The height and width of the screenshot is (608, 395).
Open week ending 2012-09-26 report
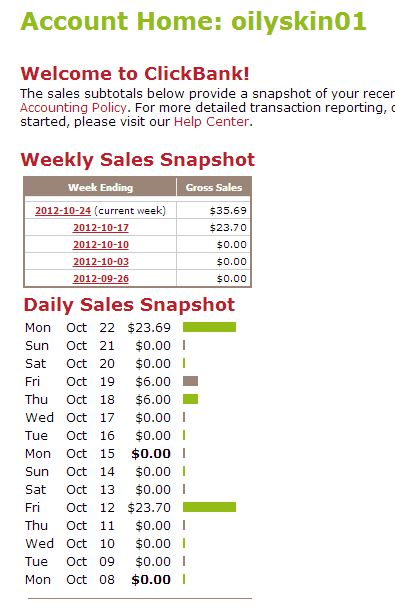(101, 279)
